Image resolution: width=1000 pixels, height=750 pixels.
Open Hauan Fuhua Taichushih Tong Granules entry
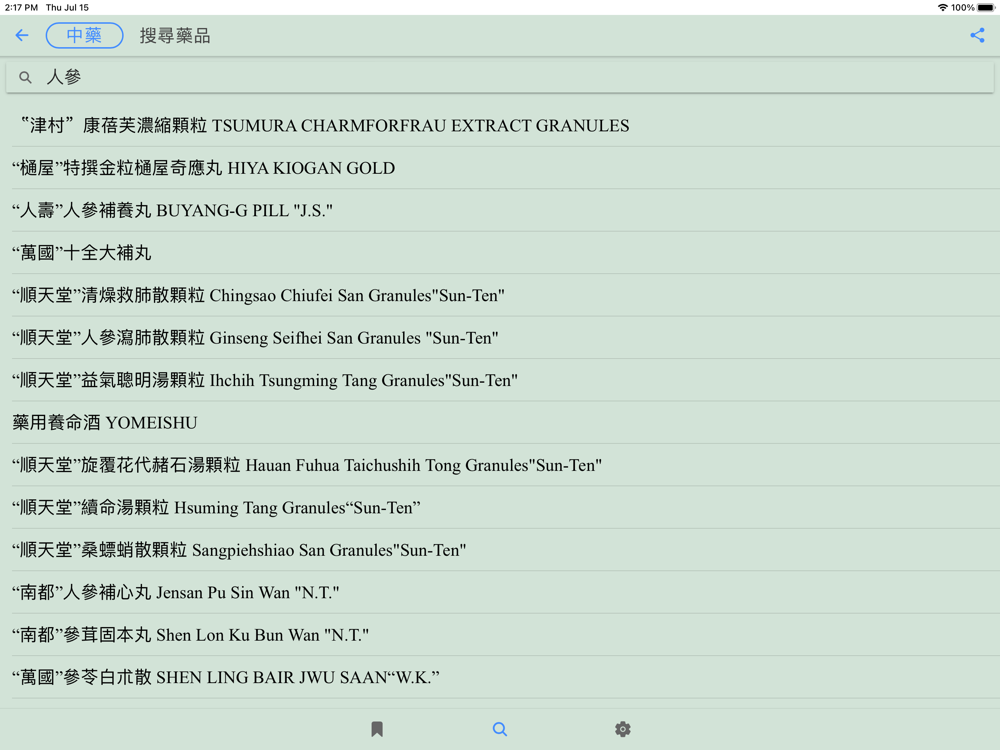coord(500,465)
